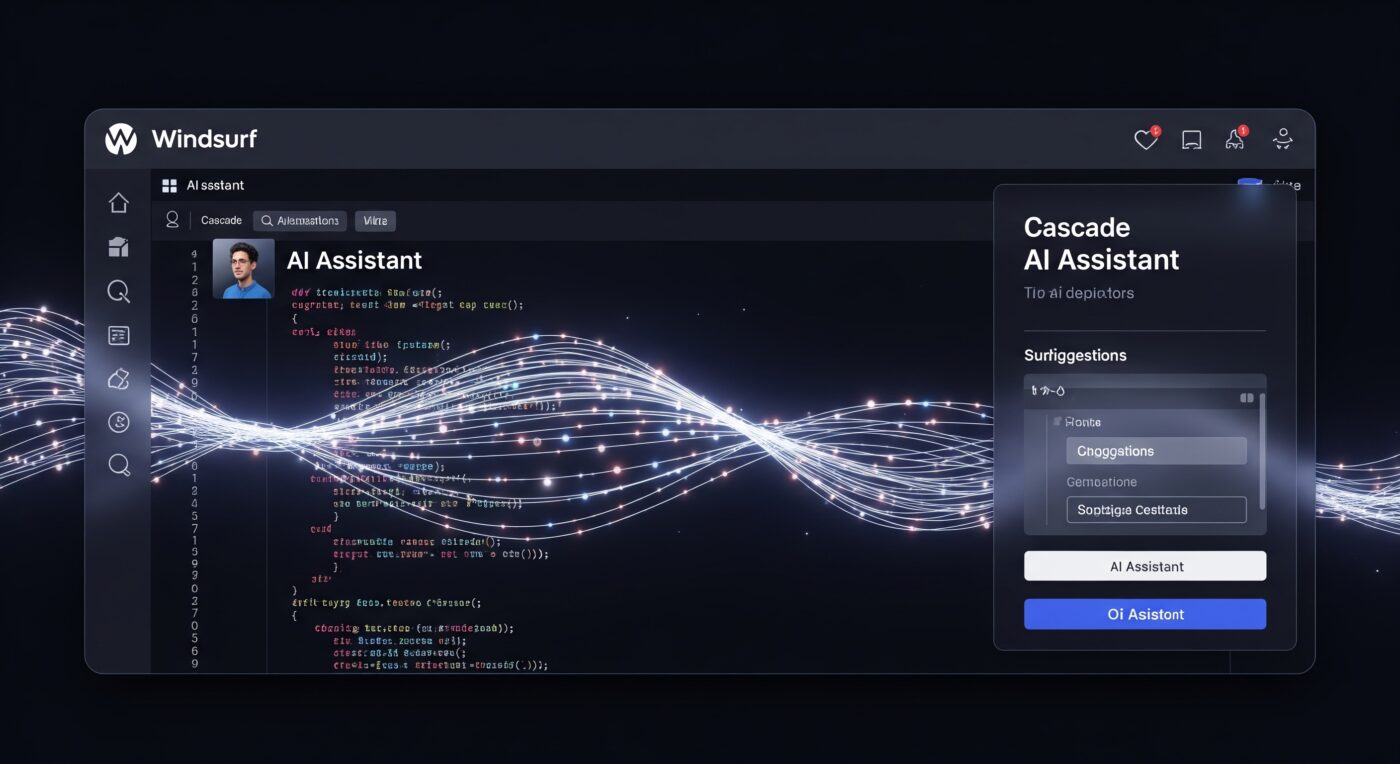The height and width of the screenshot is (764, 1400).
Task: Click the round clock-like icon in the sidebar
Action: click(x=119, y=422)
